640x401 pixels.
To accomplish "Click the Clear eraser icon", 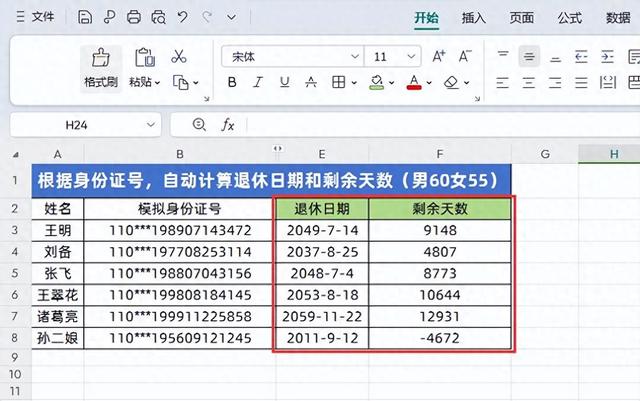I will click(451, 82).
